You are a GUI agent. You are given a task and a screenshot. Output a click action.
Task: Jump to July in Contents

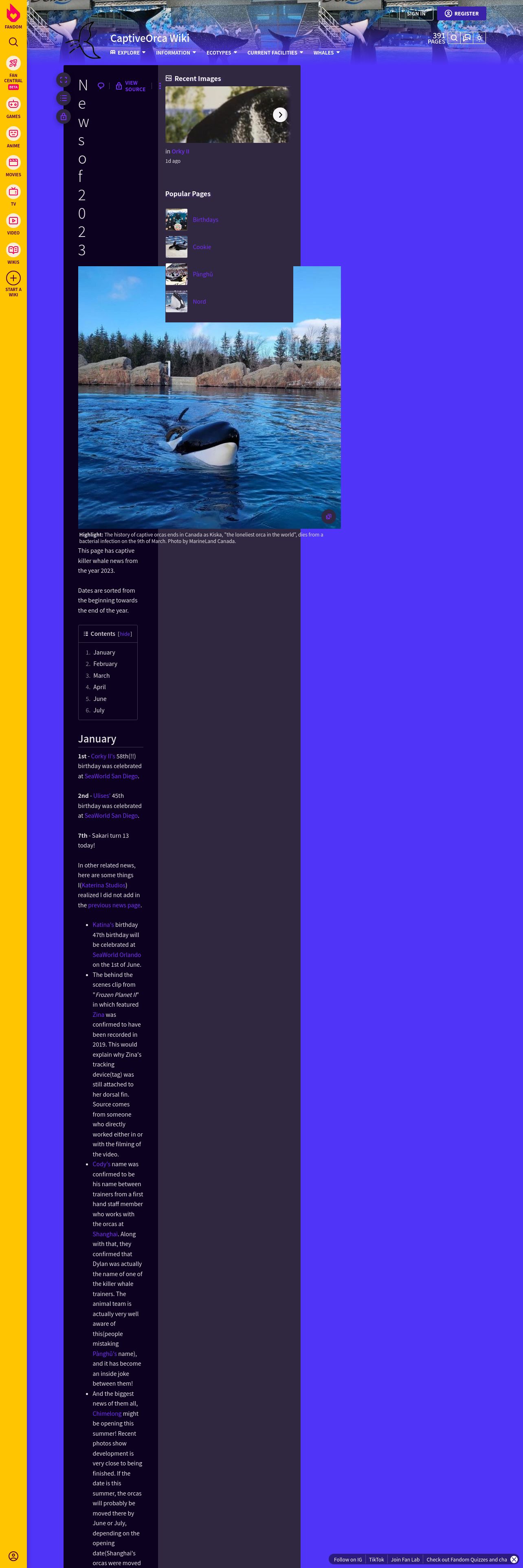click(x=99, y=710)
